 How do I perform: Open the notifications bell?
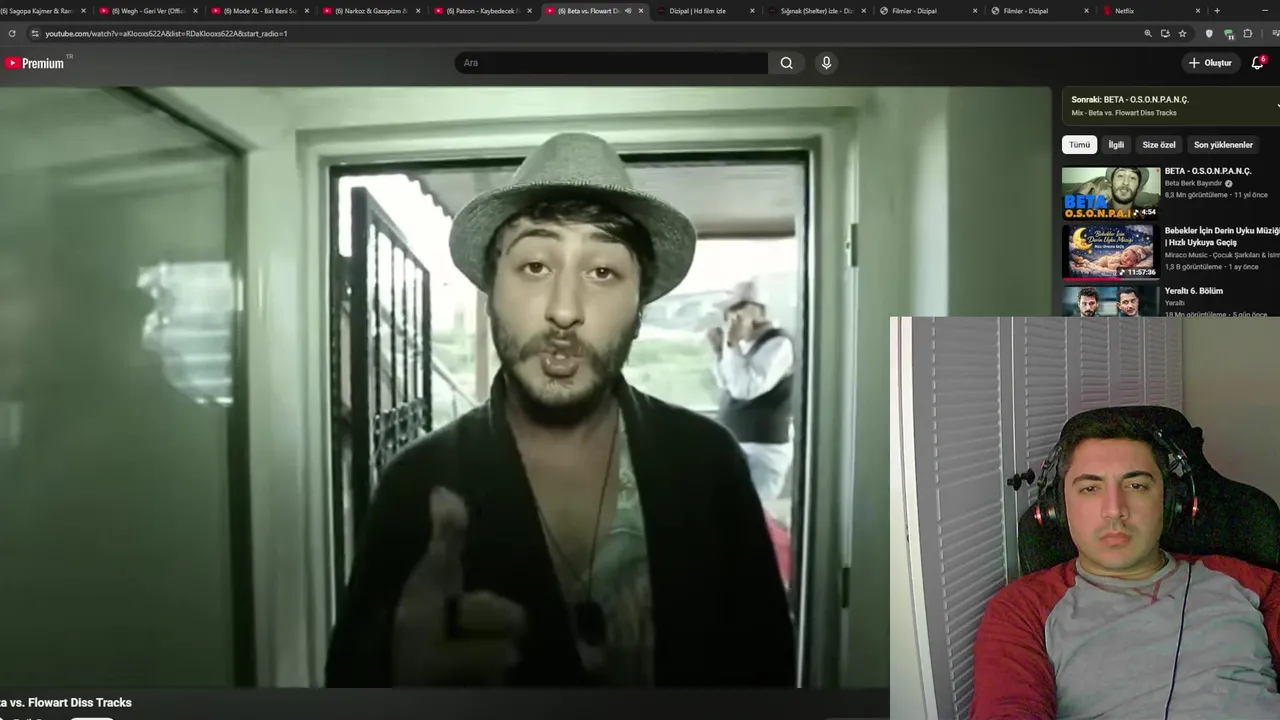pos(1257,63)
